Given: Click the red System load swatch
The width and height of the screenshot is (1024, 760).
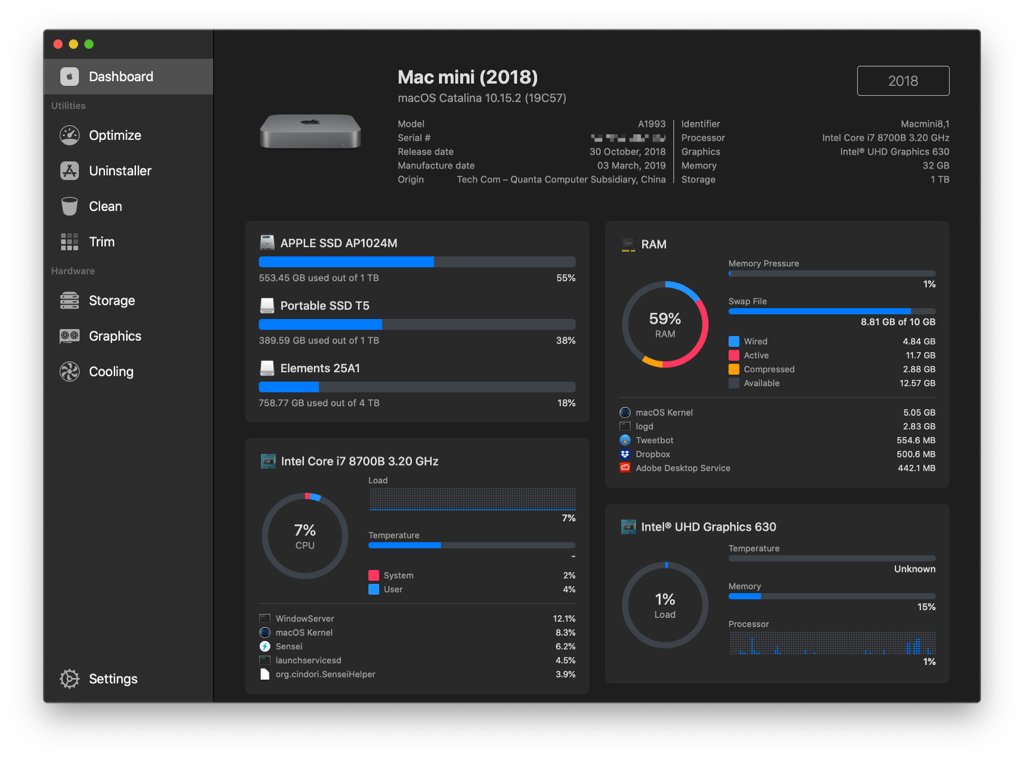Looking at the screenshot, I should click(x=374, y=575).
